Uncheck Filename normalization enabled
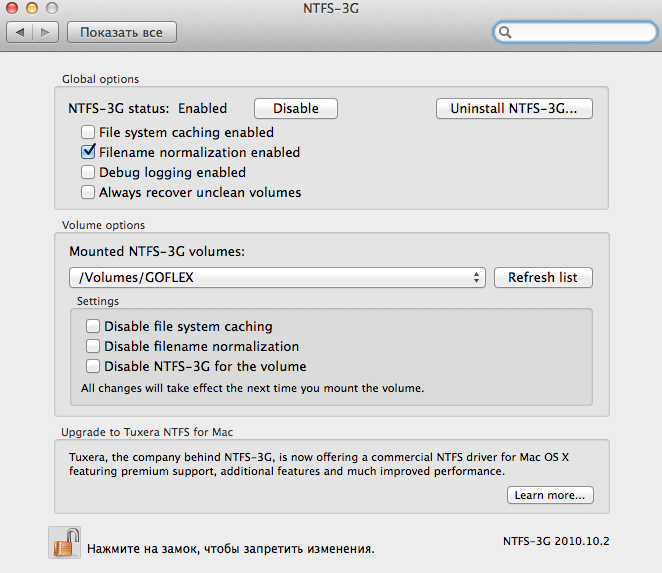Screen dimensions: 662x573 [x=88, y=152]
